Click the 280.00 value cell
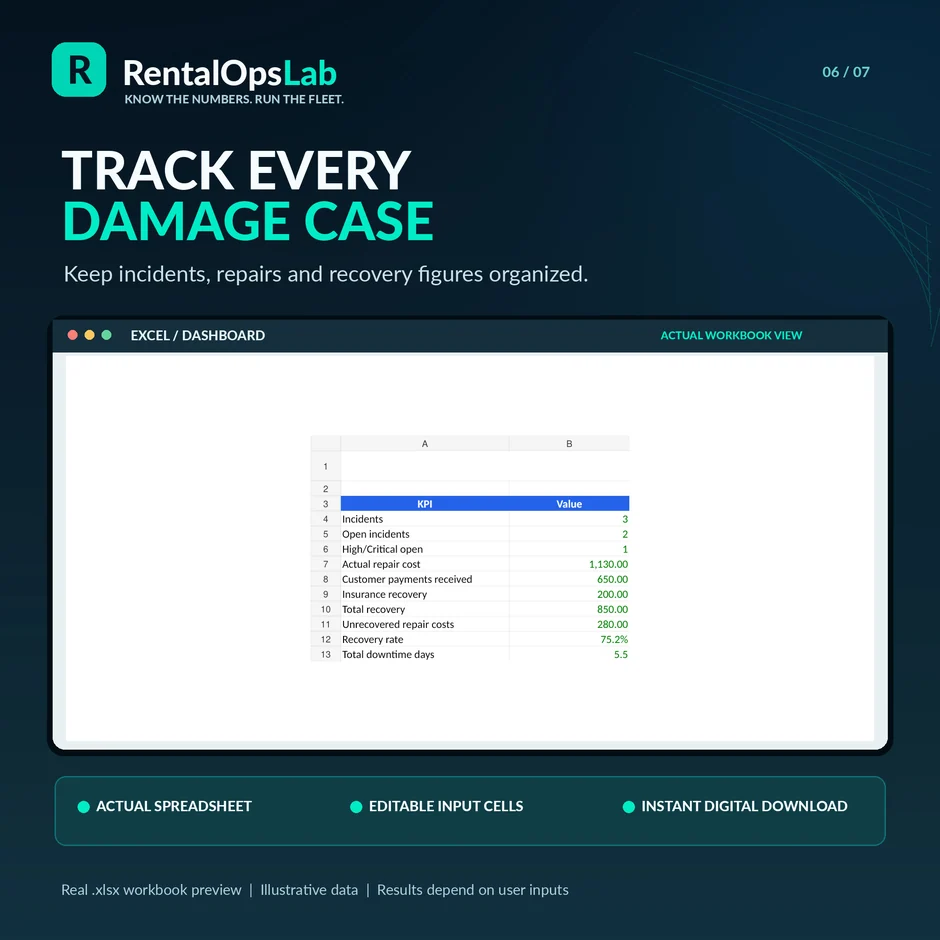This screenshot has width=940, height=940. [x=569, y=624]
